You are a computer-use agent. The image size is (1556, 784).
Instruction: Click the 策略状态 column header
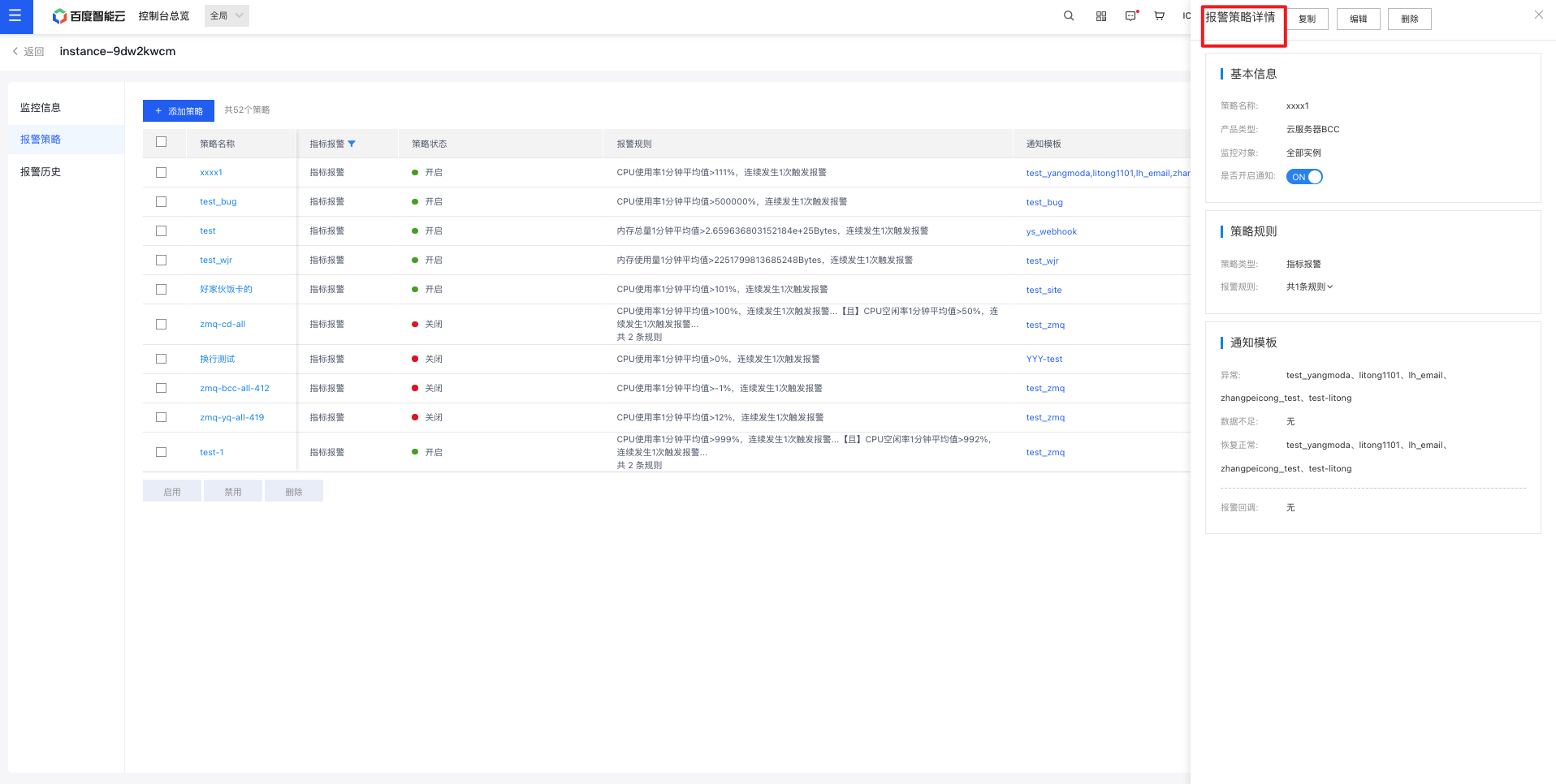[430, 144]
